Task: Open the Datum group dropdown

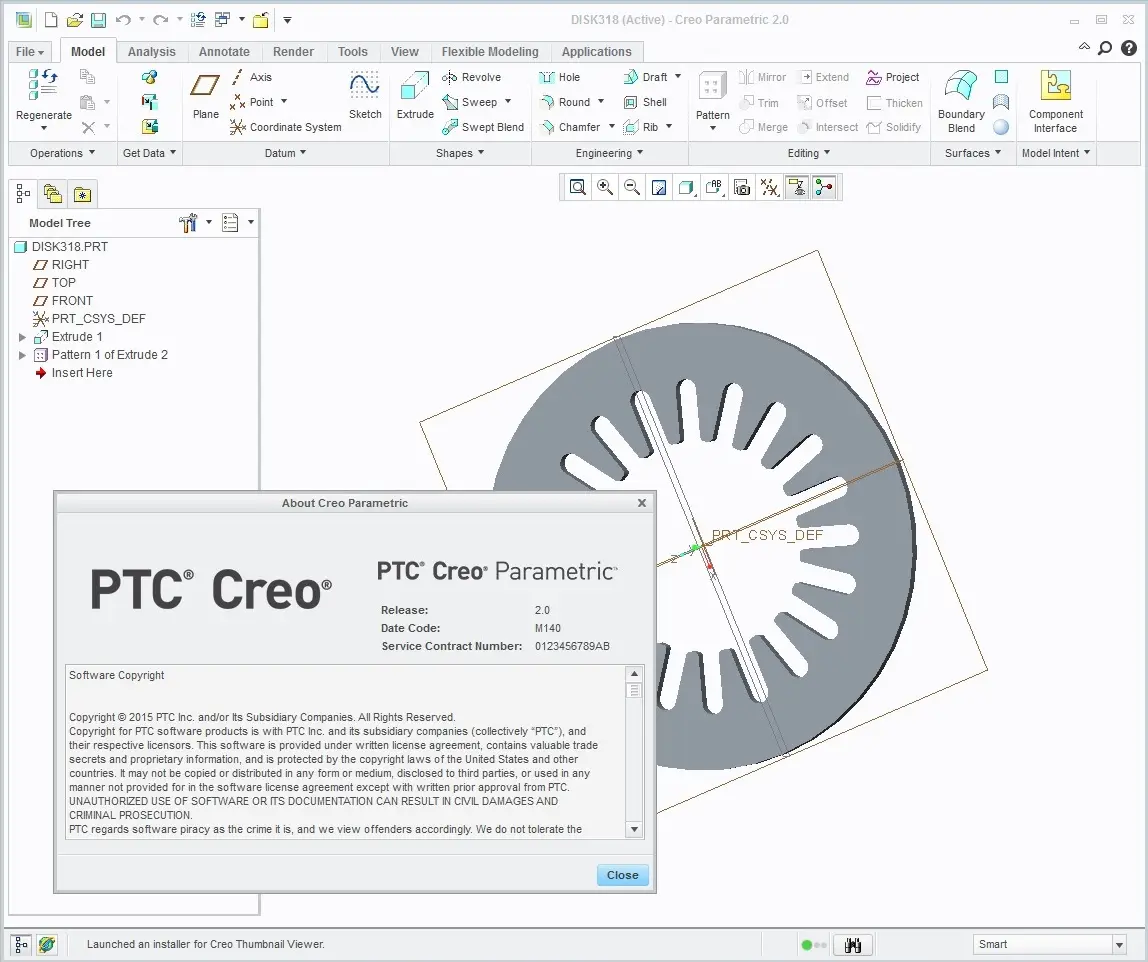Action: (286, 153)
